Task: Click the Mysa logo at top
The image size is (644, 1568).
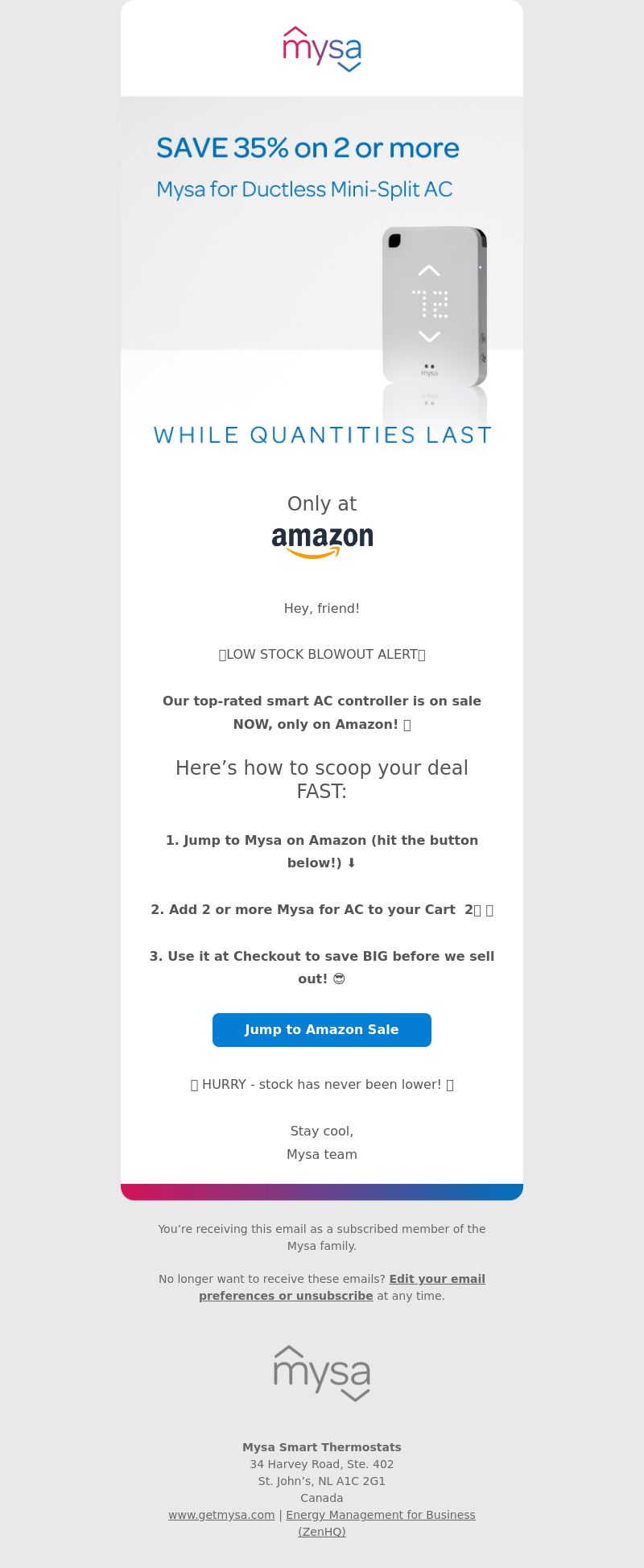Action: [x=322, y=49]
